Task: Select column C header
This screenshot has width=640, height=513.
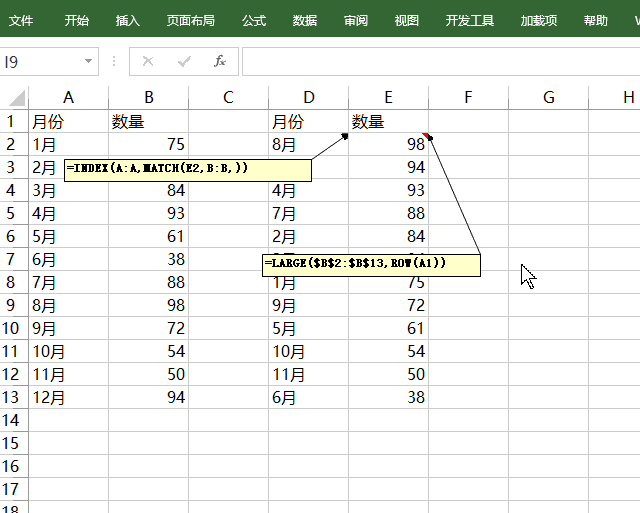Action: pos(229,98)
